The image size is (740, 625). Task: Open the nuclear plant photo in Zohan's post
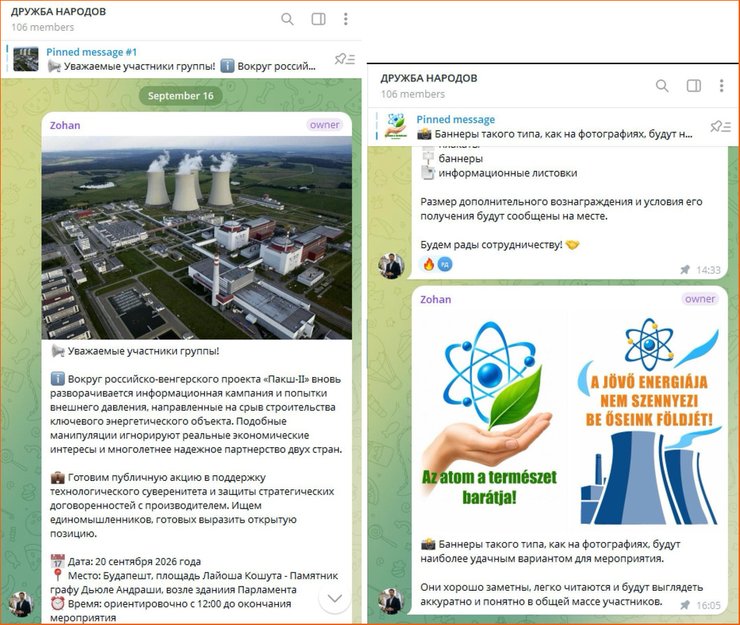point(197,238)
